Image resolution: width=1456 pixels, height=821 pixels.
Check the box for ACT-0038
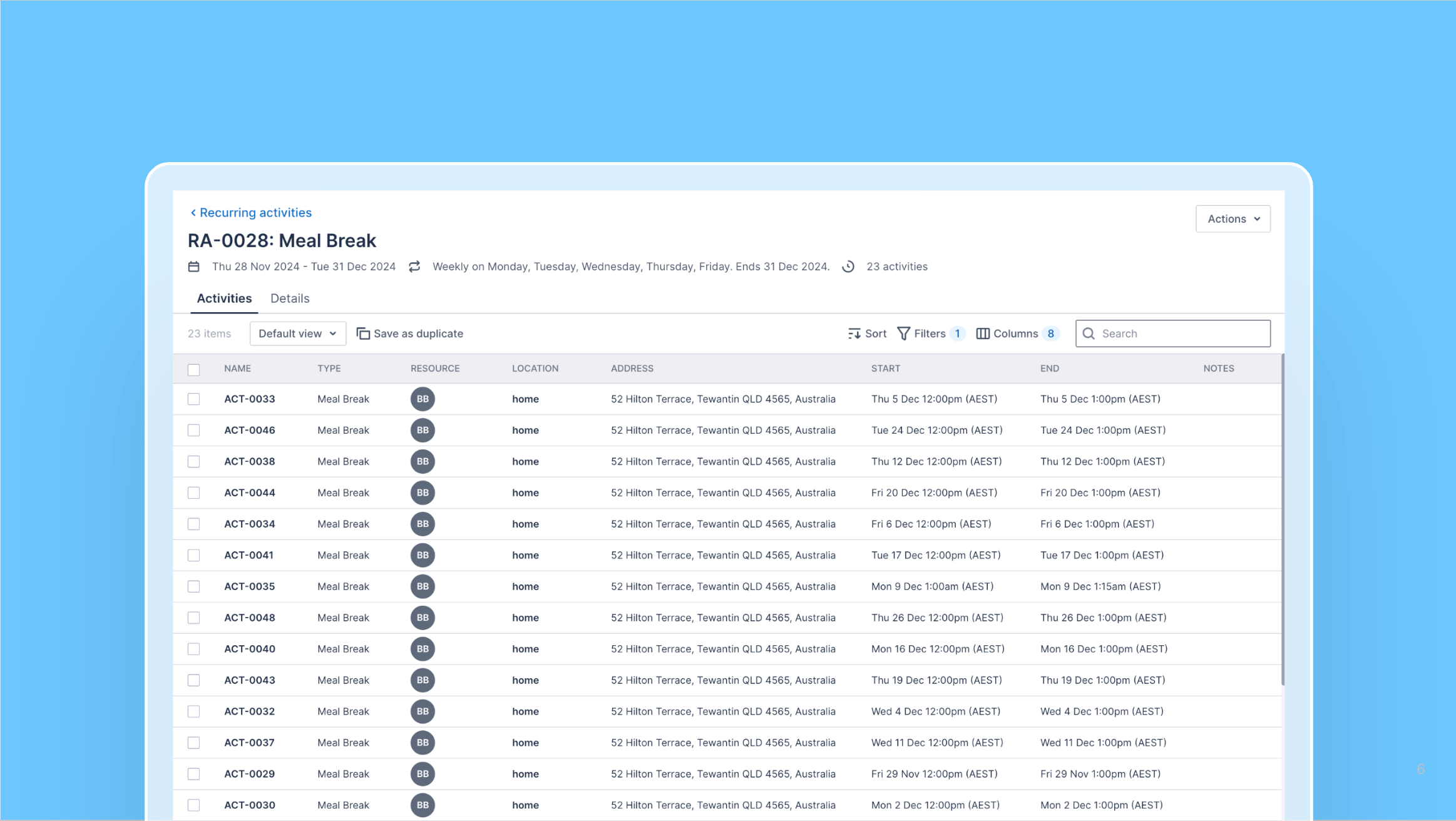click(194, 462)
